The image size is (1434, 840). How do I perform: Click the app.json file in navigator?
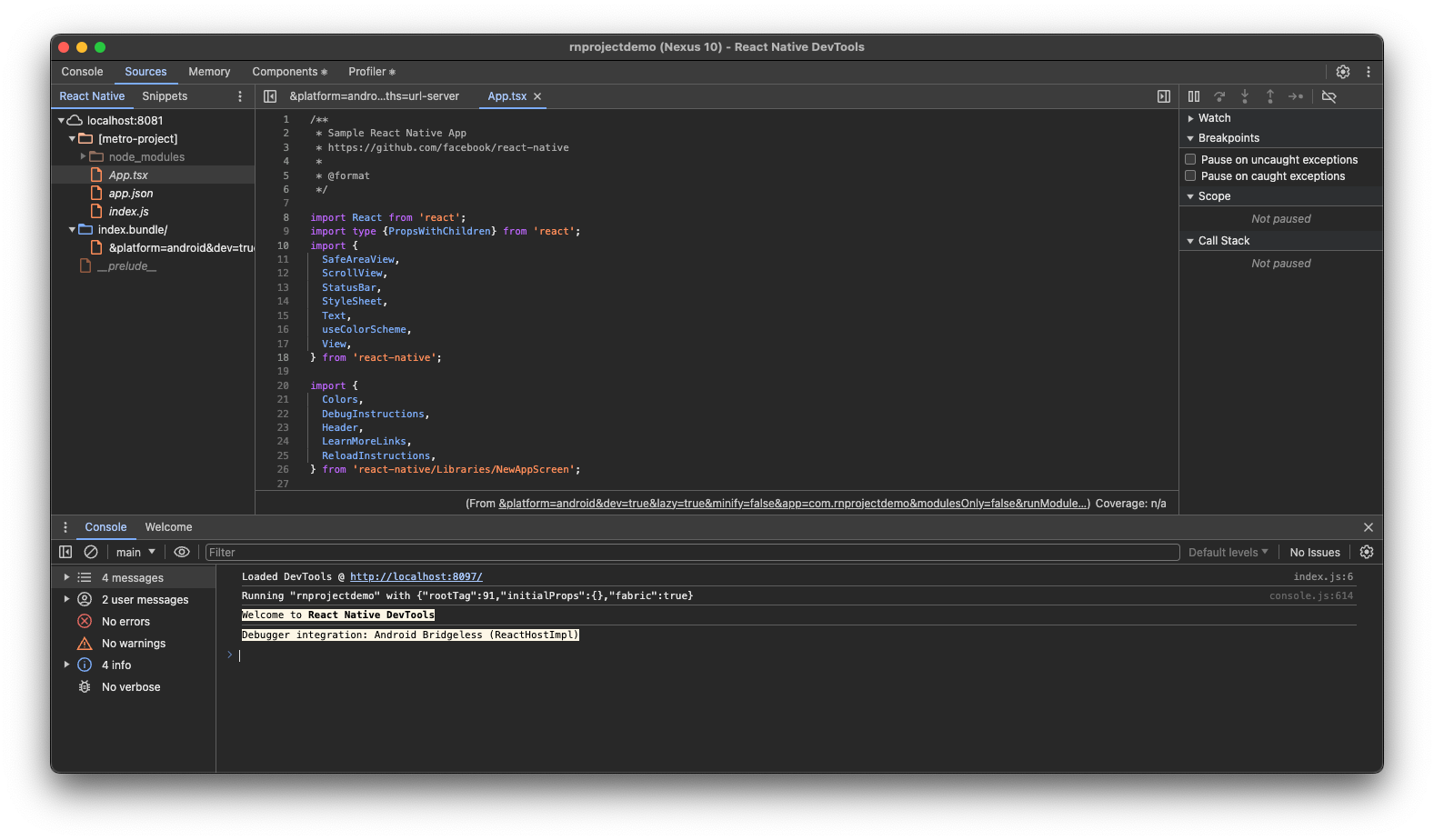[130, 193]
